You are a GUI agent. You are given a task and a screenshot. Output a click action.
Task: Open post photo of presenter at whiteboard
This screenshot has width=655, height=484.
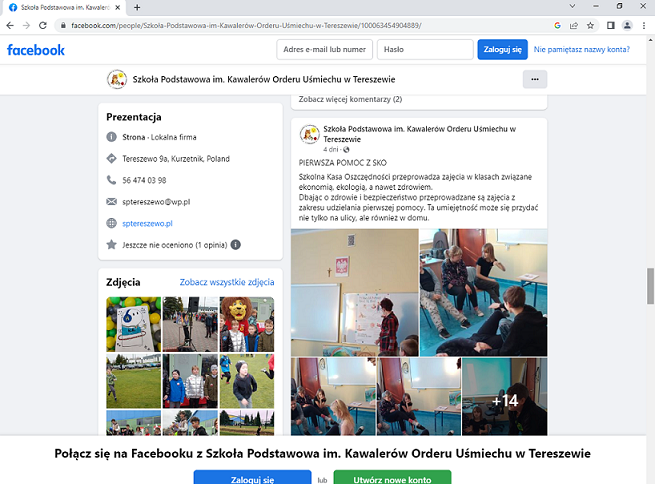pyautogui.click(x=355, y=292)
